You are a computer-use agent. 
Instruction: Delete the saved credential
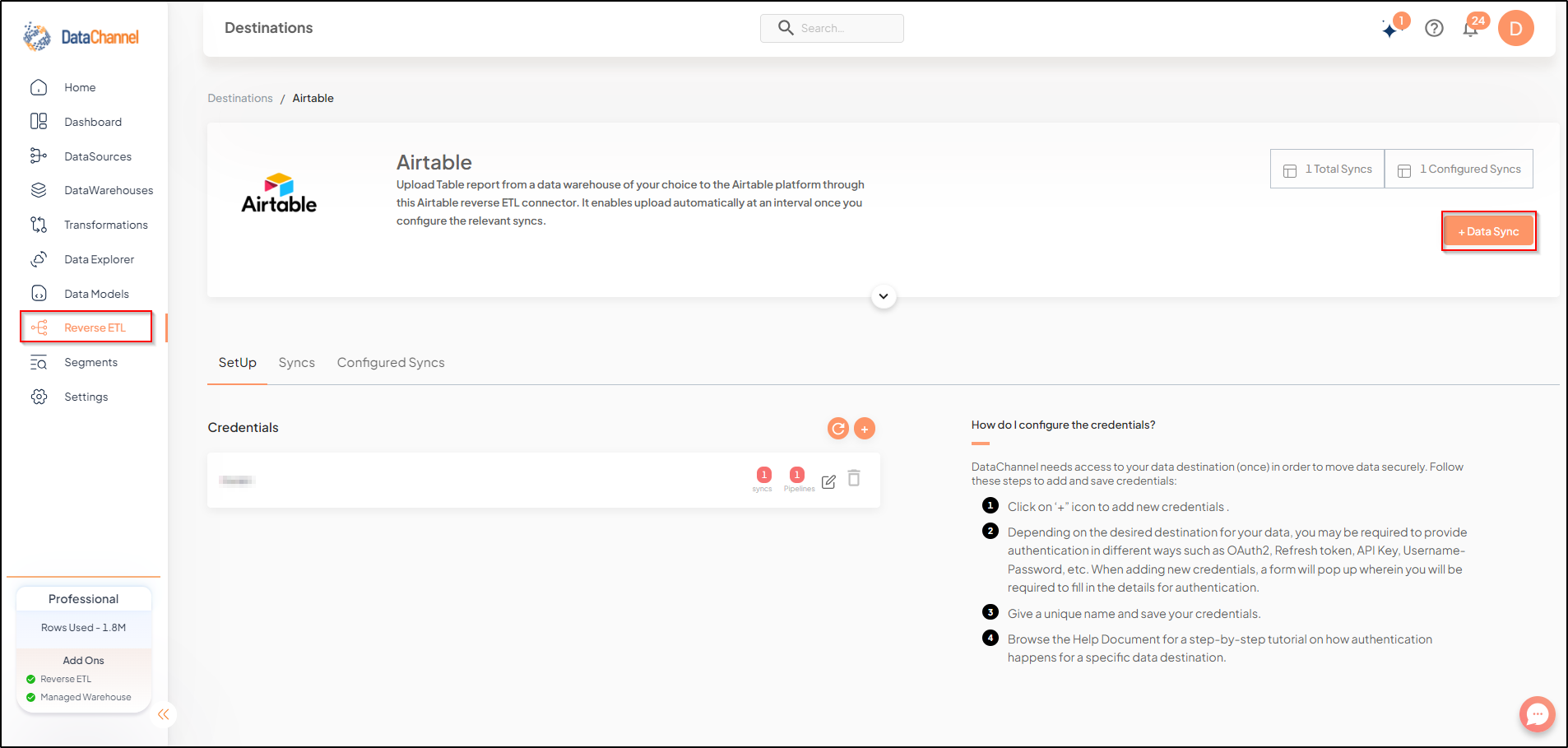(x=854, y=478)
